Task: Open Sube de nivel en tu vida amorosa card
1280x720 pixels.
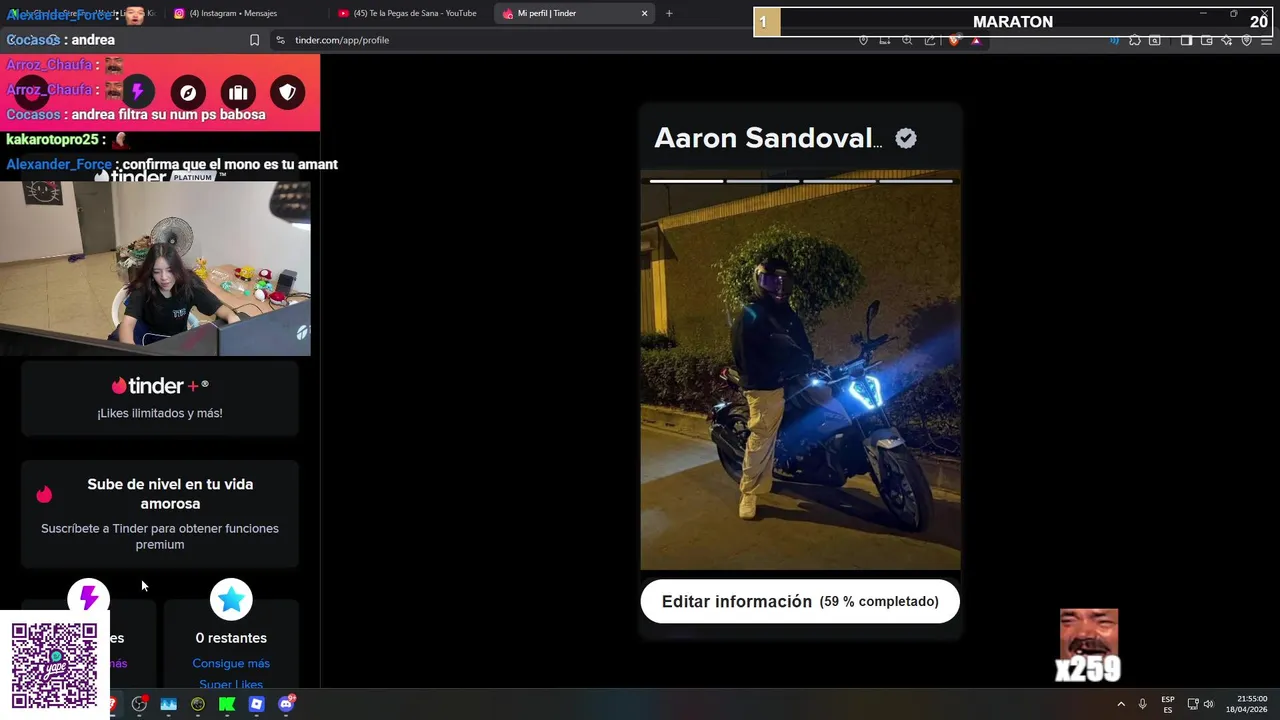Action: tap(160, 514)
